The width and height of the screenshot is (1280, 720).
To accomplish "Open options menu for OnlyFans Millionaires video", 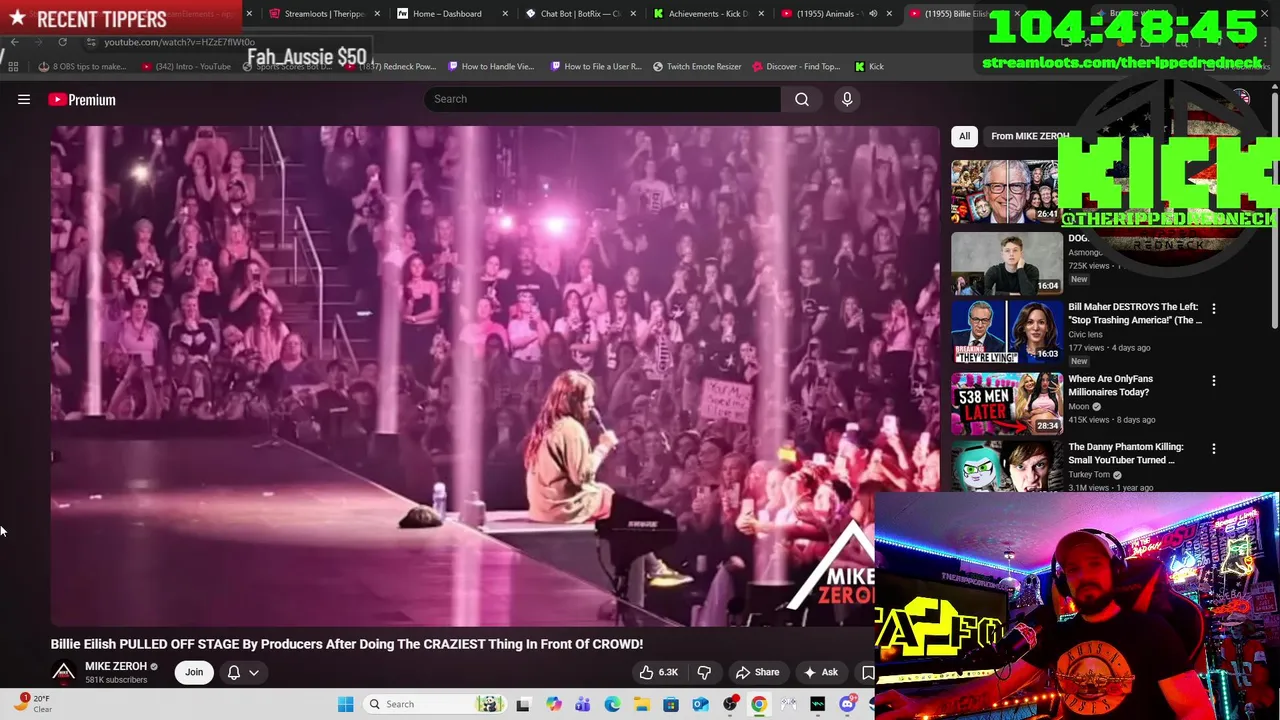I will point(1214,381).
